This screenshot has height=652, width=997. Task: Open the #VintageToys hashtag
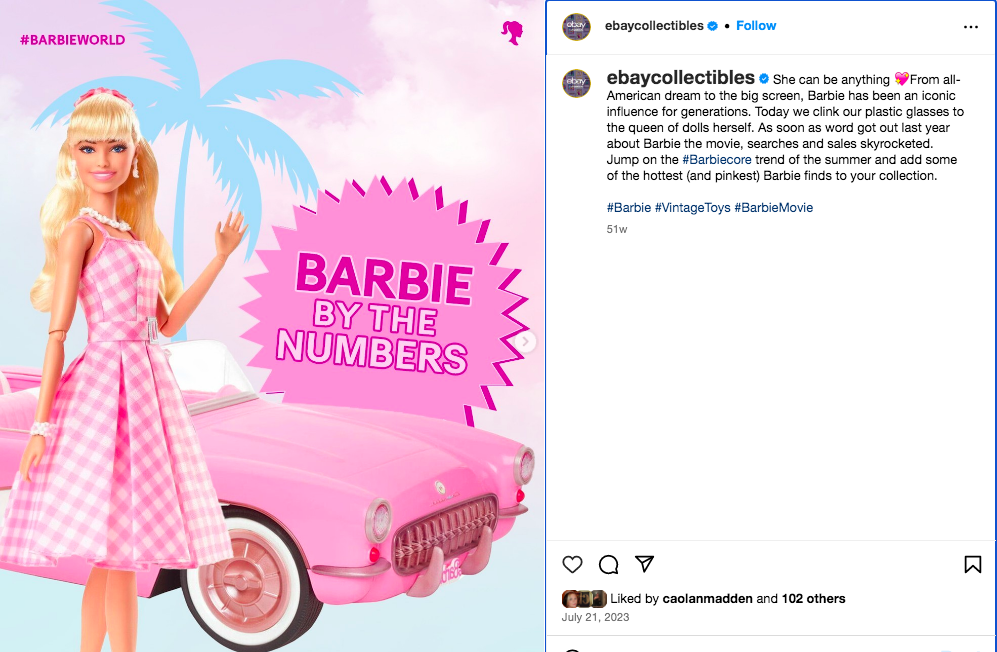(692, 207)
